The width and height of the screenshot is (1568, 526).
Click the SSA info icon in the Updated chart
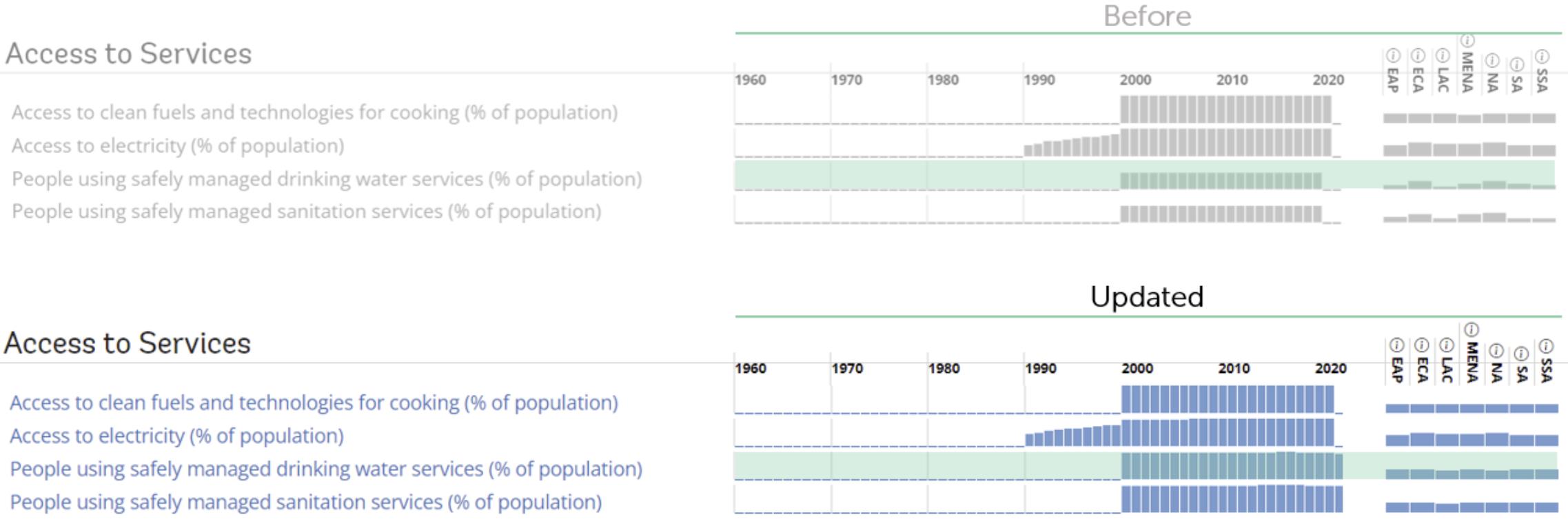(x=1545, y=347)
